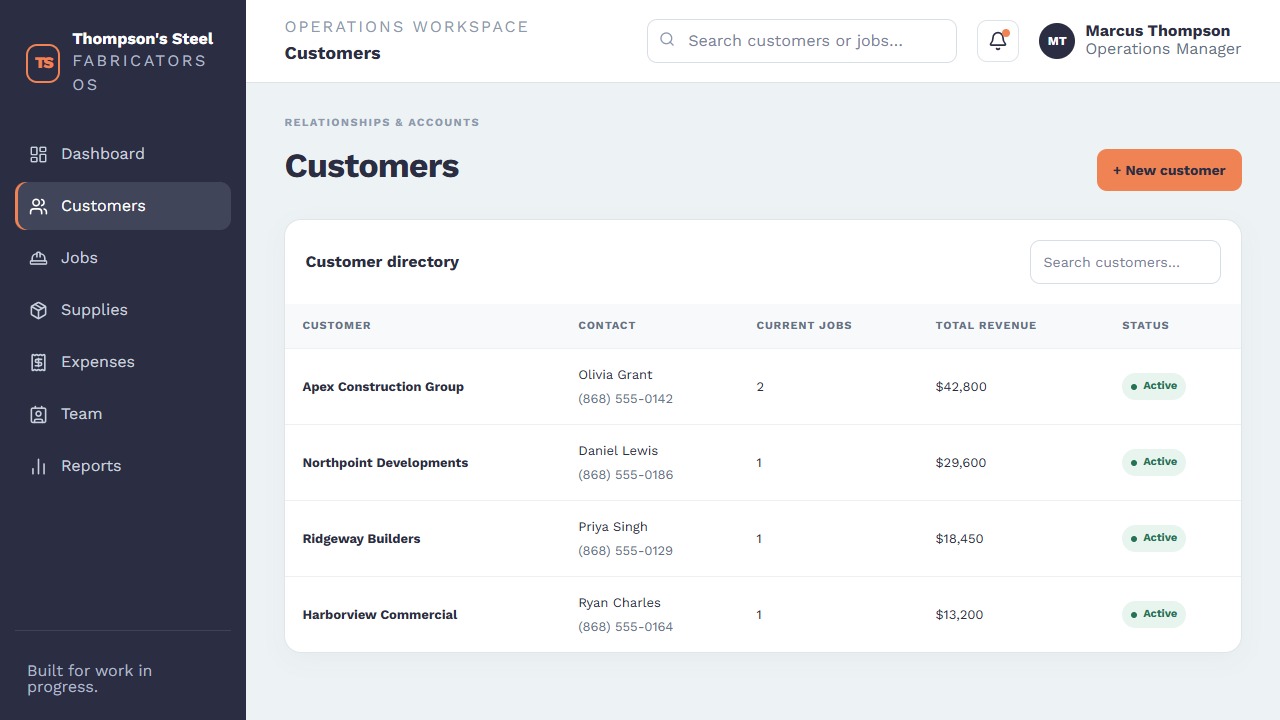Click the Jobs hard hat icon
1280x720 pixels.
point(38,258)
